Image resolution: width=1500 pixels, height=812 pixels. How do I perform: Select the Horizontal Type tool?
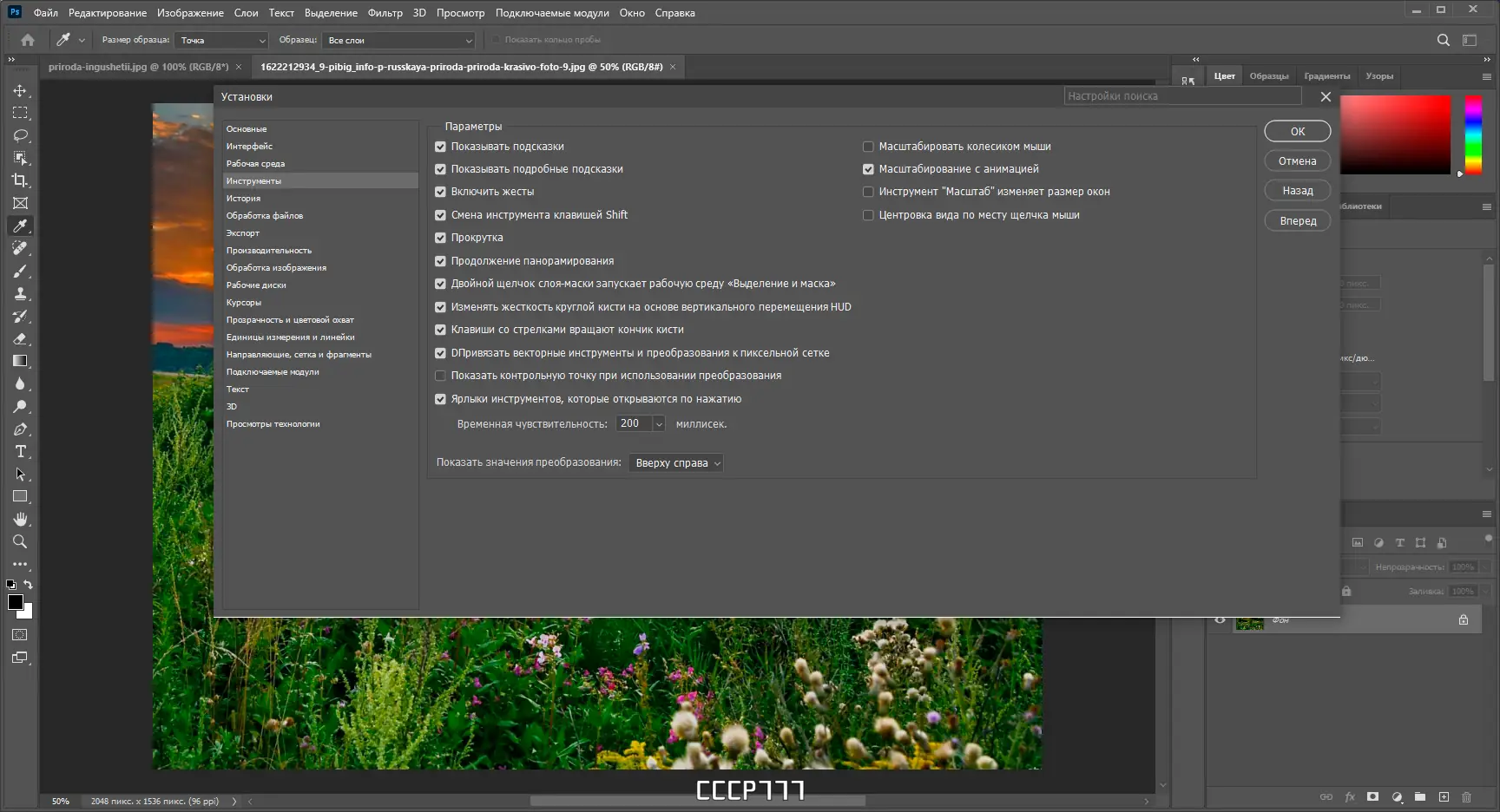20,451
